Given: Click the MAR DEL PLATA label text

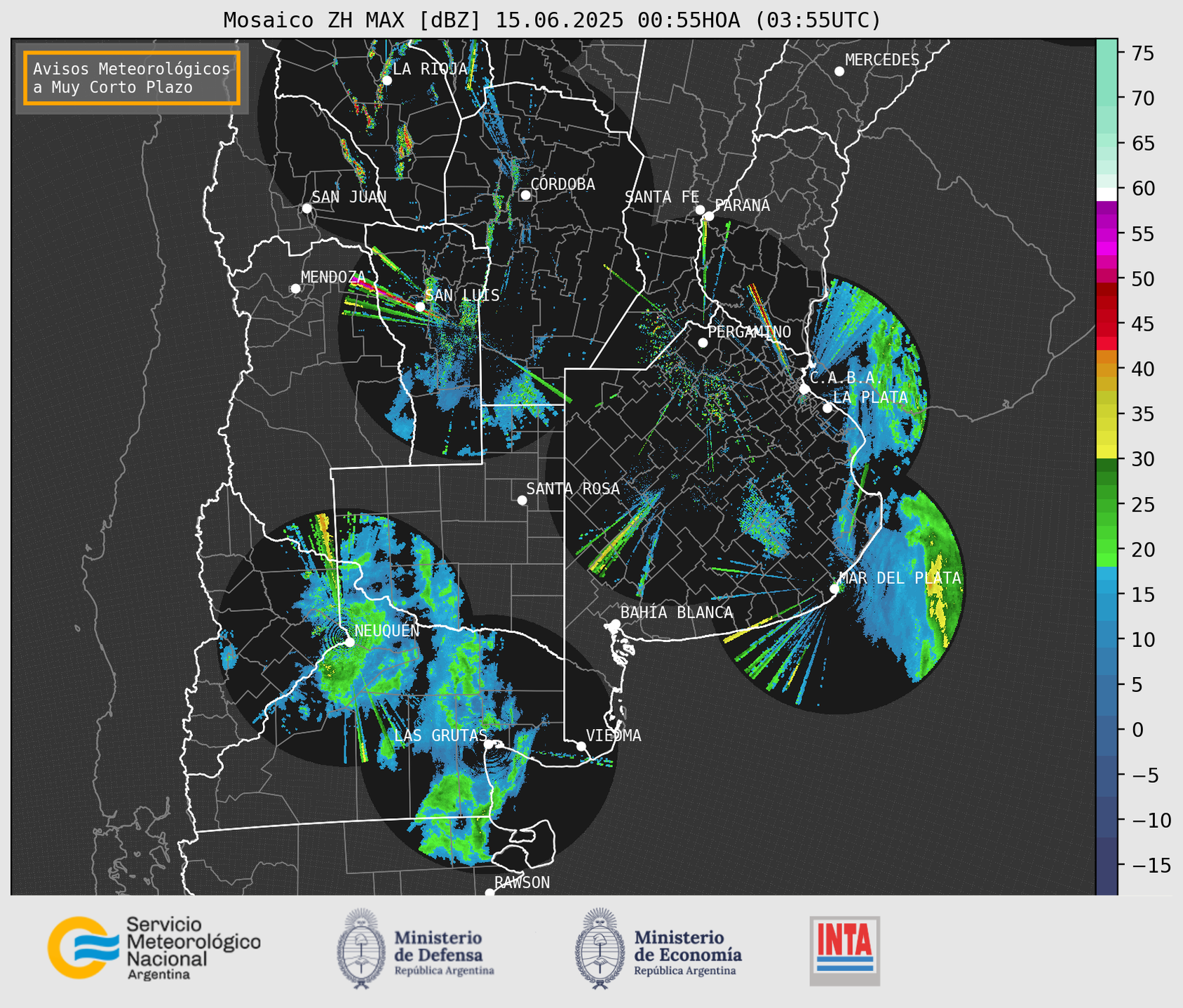Looking at the screenshot, I should tap(900, 578).
